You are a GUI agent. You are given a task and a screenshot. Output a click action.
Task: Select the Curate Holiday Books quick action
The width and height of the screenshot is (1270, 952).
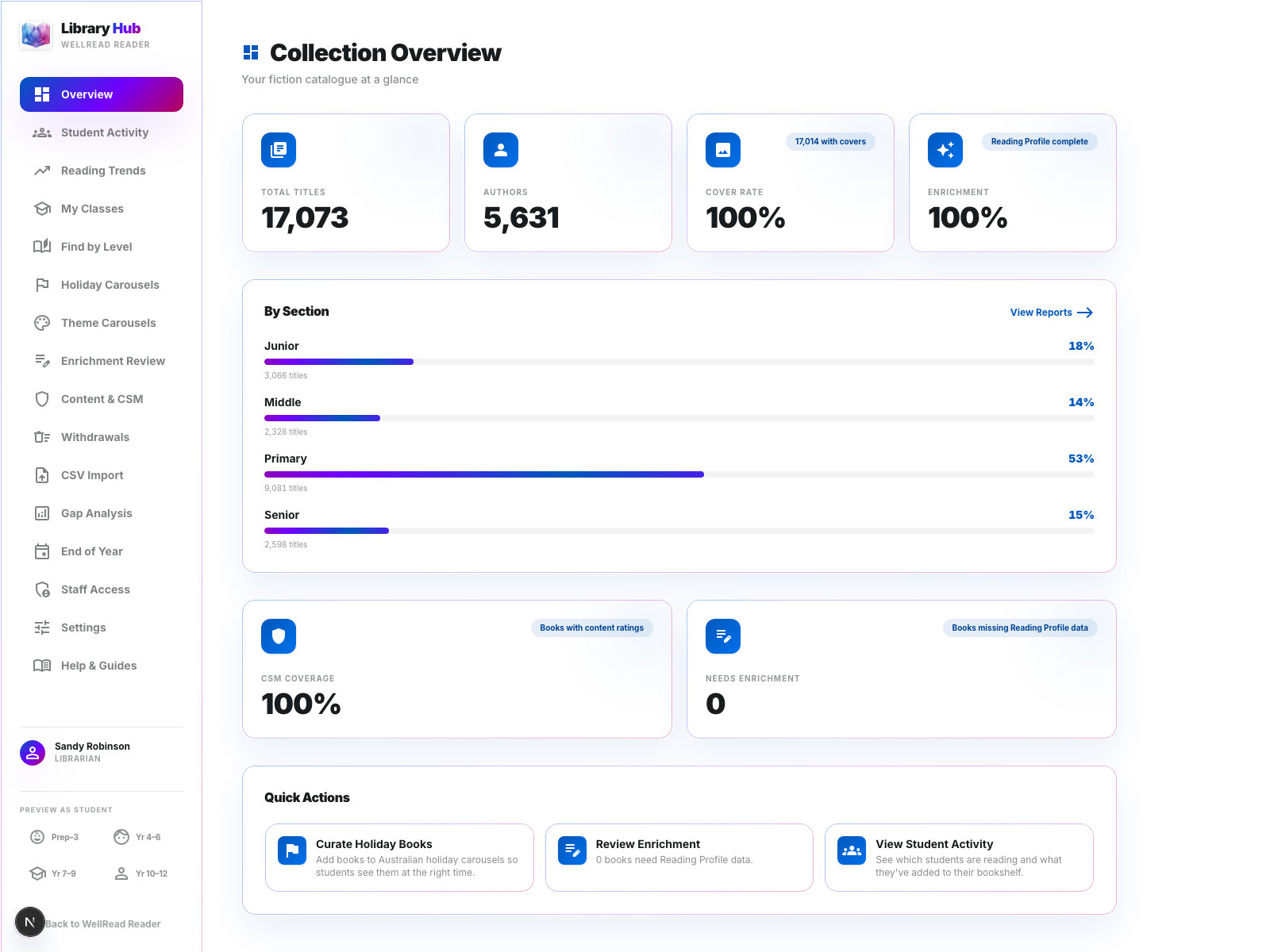[x=398, y=857]
